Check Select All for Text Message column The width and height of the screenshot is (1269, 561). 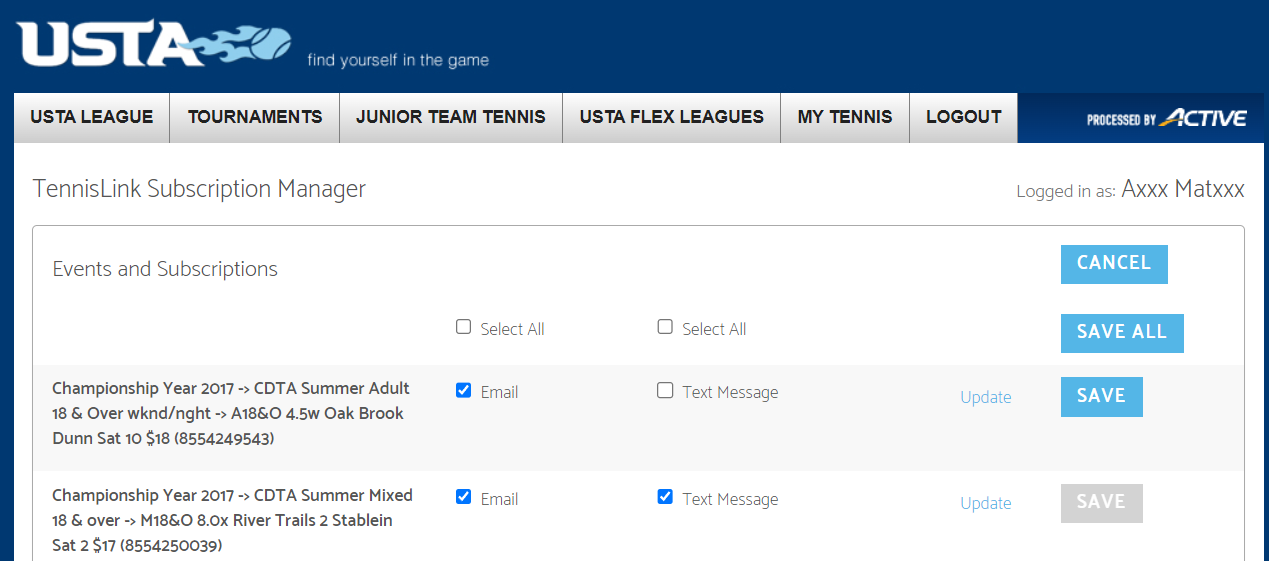coord(665,327)
